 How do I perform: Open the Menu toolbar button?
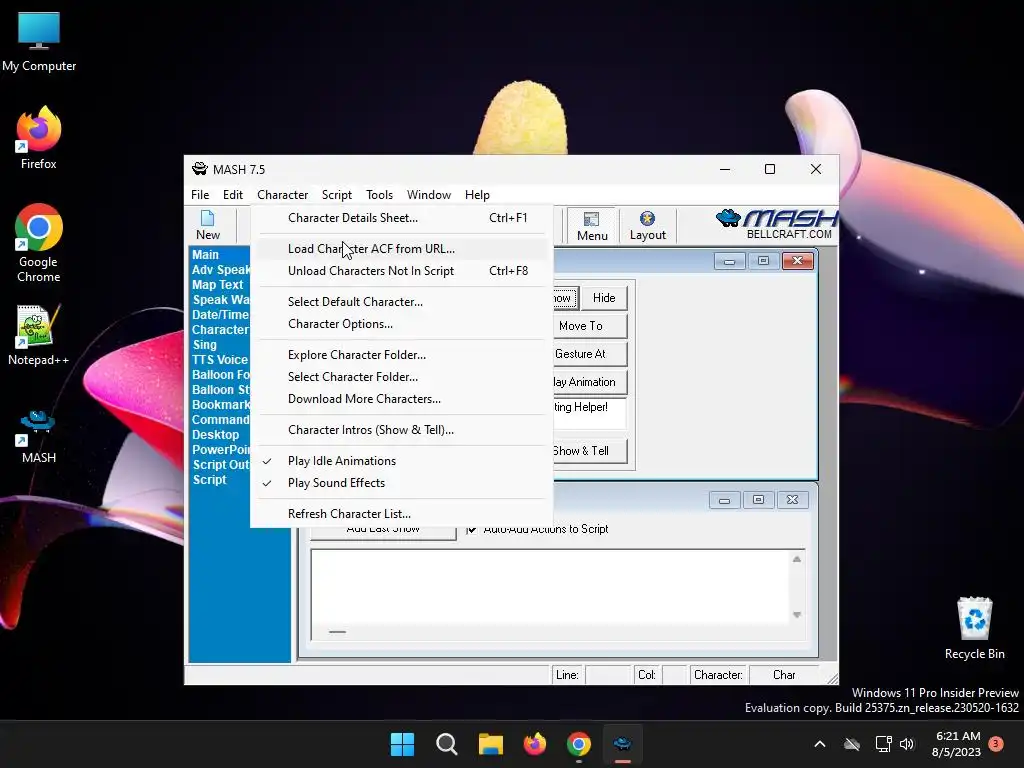click(592, 226)
